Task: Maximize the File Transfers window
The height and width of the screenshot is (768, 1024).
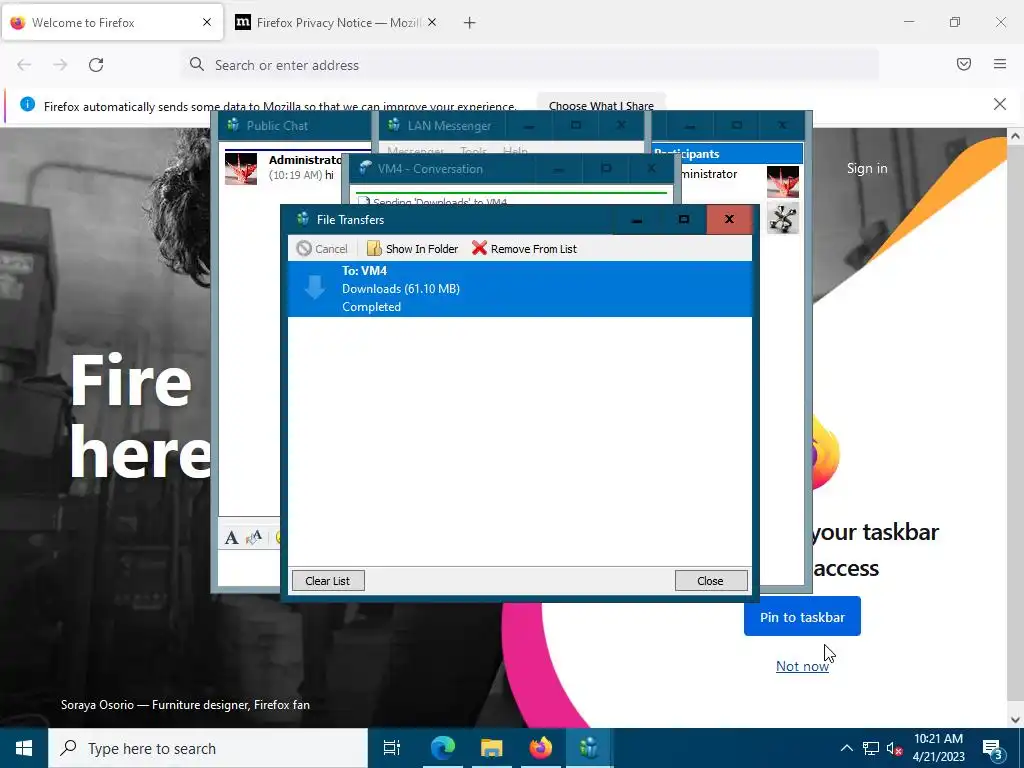Action: click(x=683, y=219)
